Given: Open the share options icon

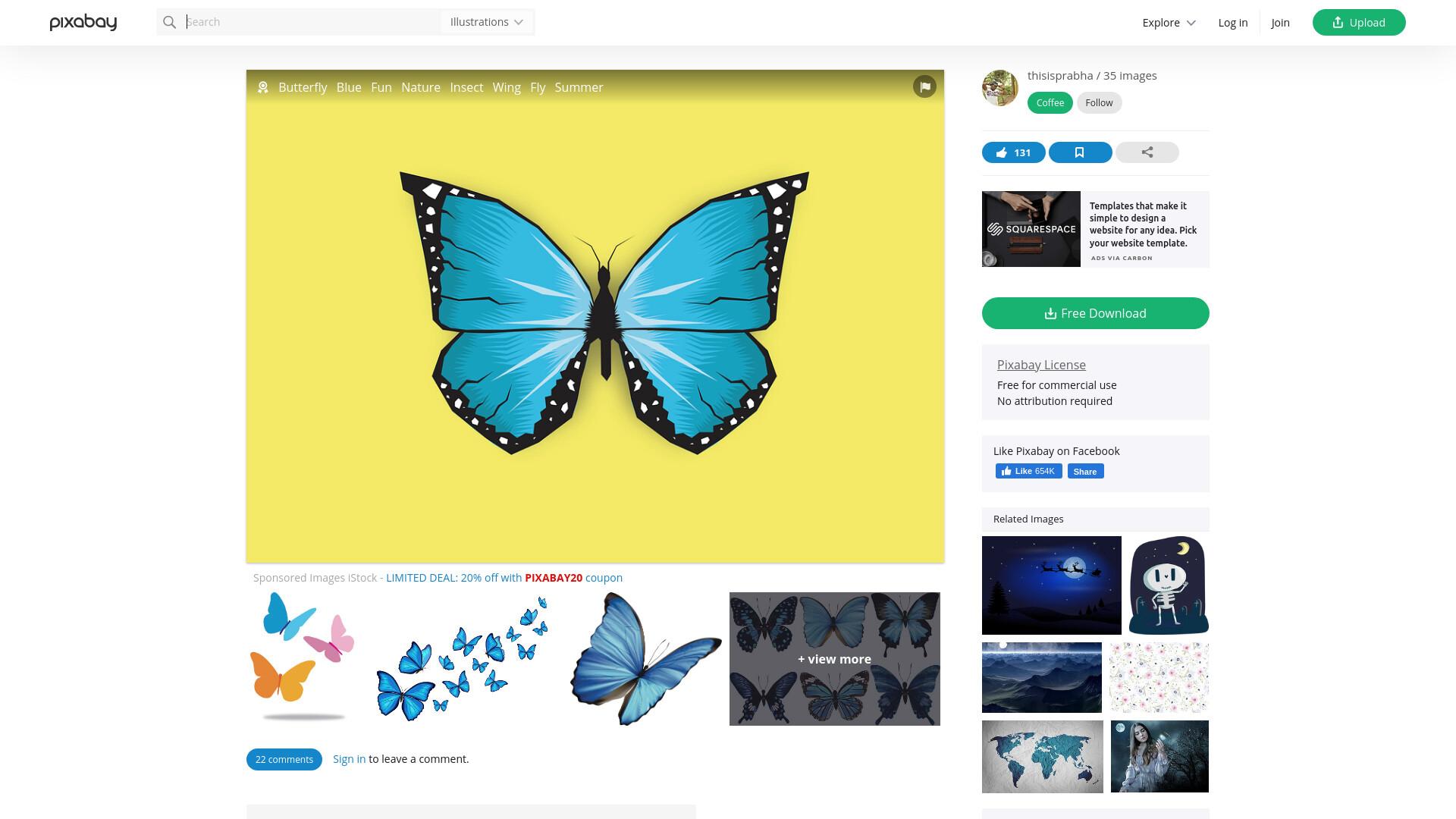Looking at the screenshot, I should (x=1147, y=152).
